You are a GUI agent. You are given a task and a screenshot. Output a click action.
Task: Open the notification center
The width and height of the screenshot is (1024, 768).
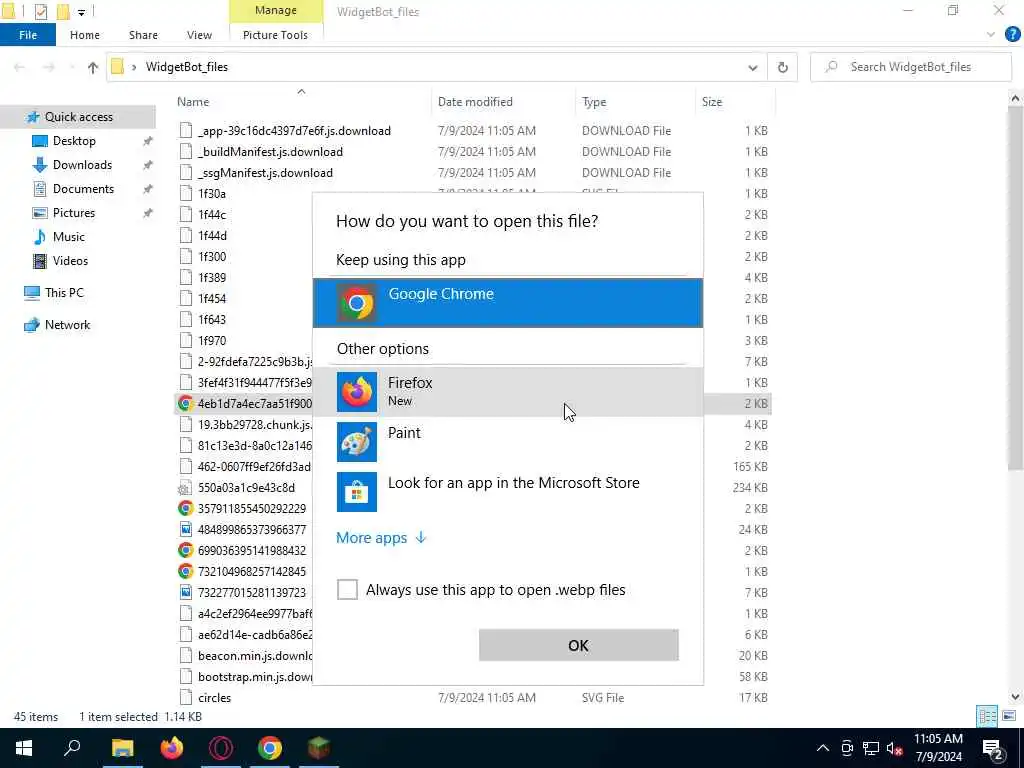click(x=993, y=748)
